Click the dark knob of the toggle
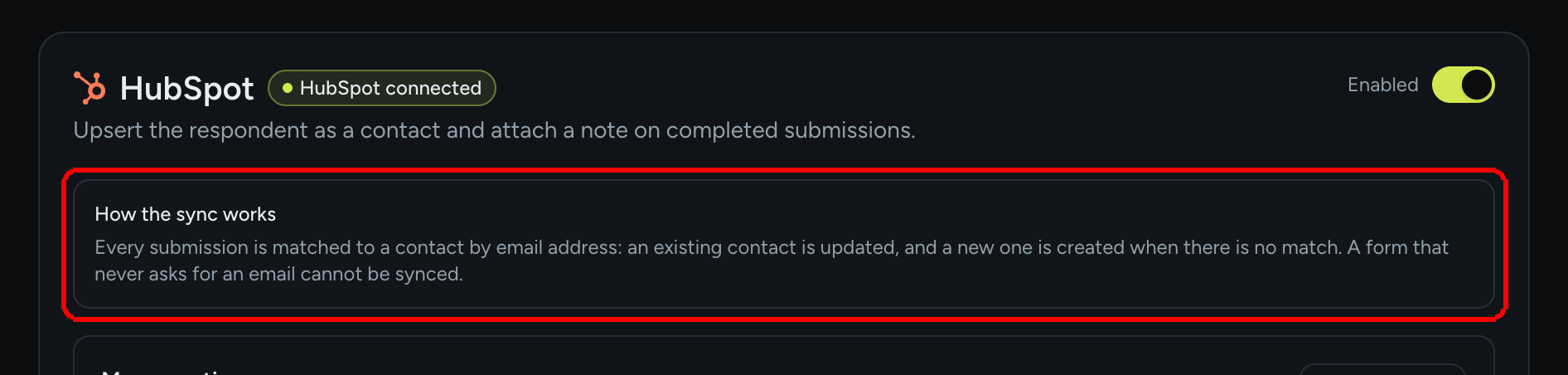 click(x=1476, y=85)
